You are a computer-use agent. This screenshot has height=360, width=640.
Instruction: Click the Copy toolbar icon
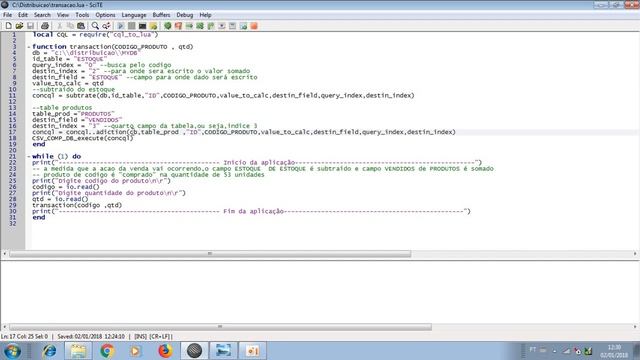point(70,26)
